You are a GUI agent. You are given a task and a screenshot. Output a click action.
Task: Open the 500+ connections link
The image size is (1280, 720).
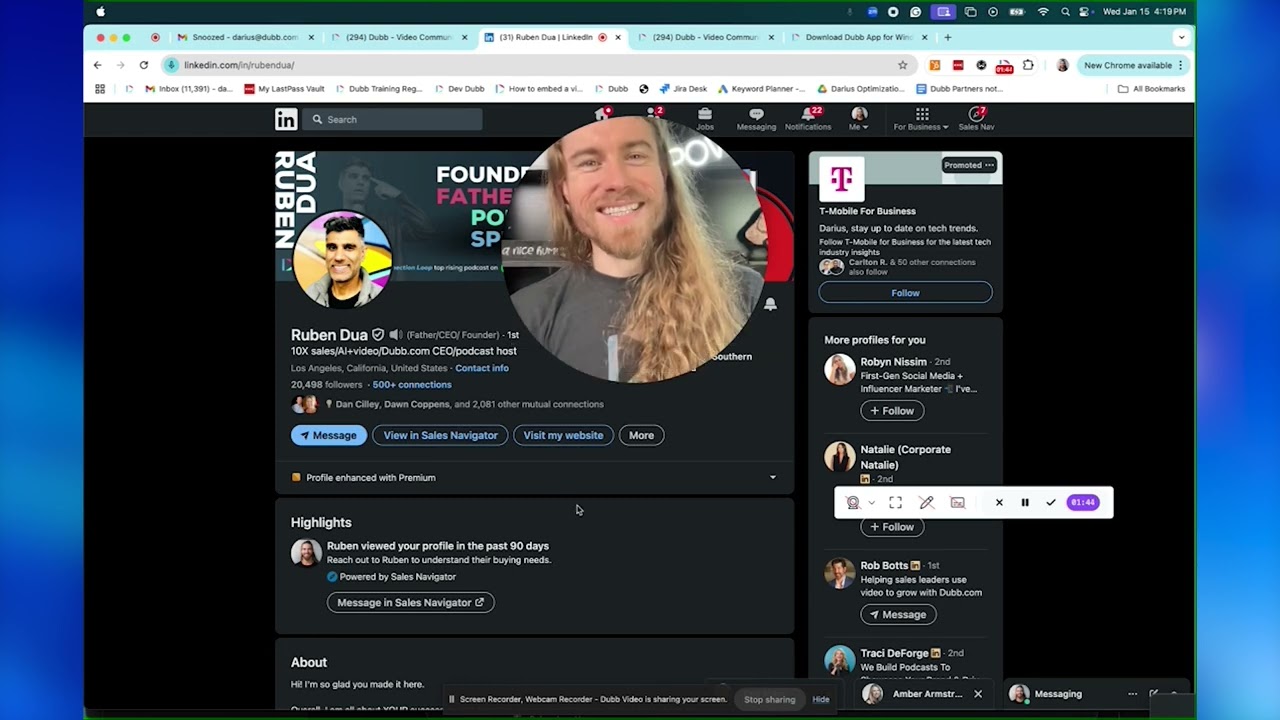click(x=412, y=384)
